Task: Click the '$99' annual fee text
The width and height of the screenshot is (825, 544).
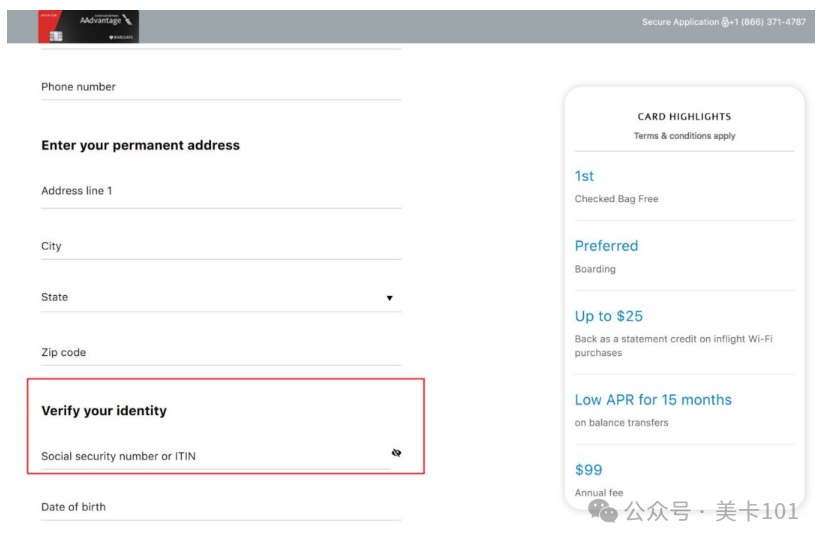Action: (588, 470)
